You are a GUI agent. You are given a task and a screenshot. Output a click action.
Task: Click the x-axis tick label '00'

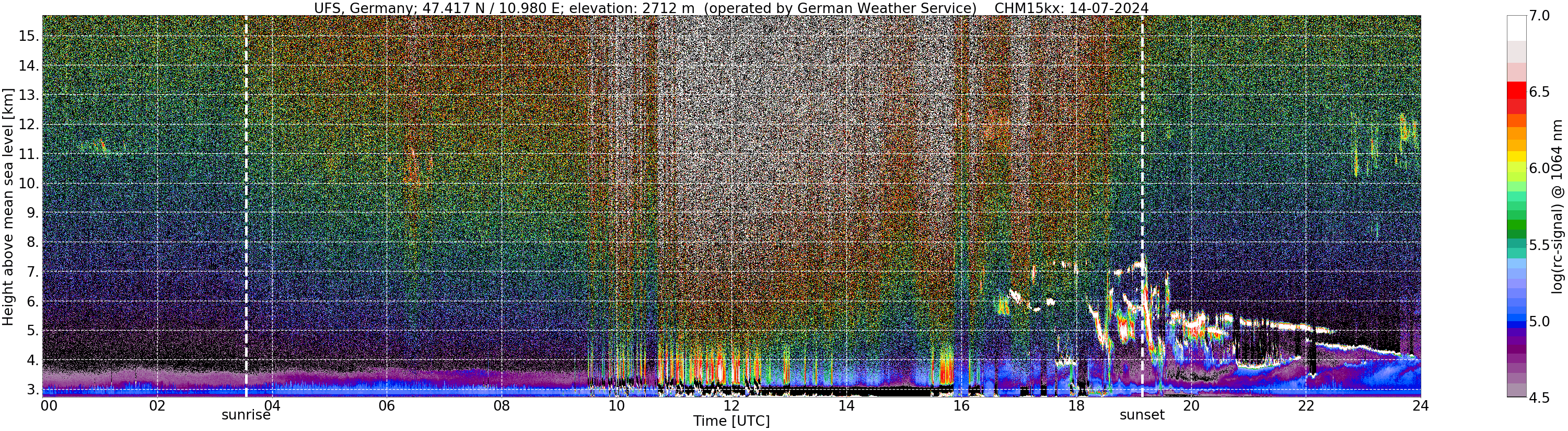coord(48,406)
